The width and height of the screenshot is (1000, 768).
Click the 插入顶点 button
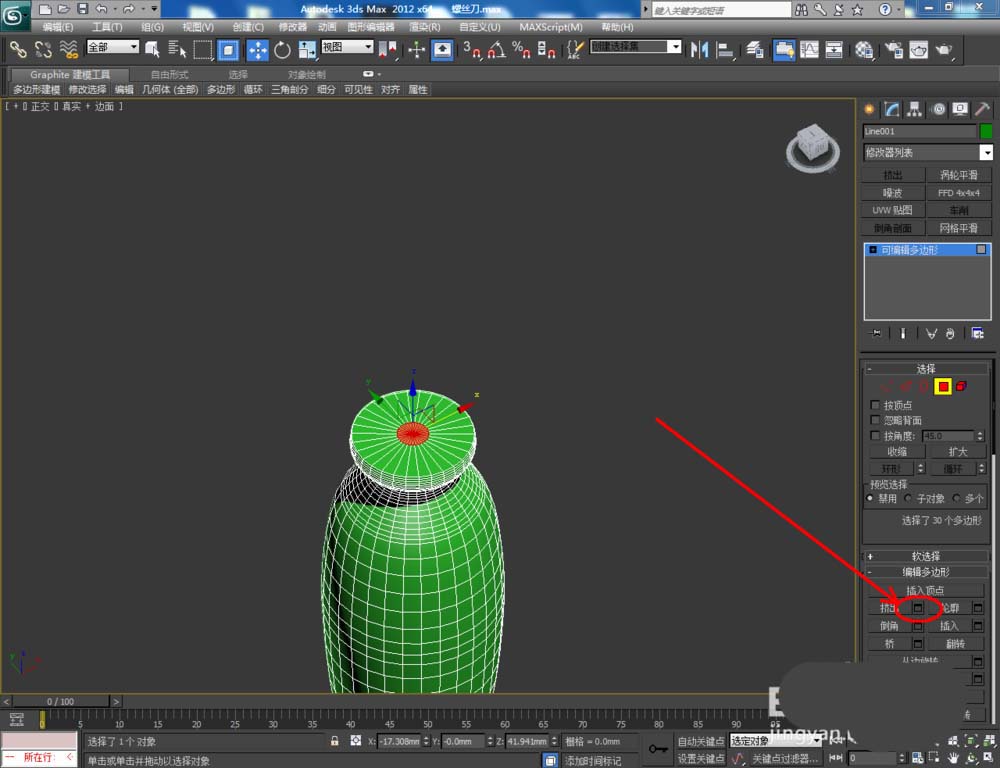coord(925,591)
